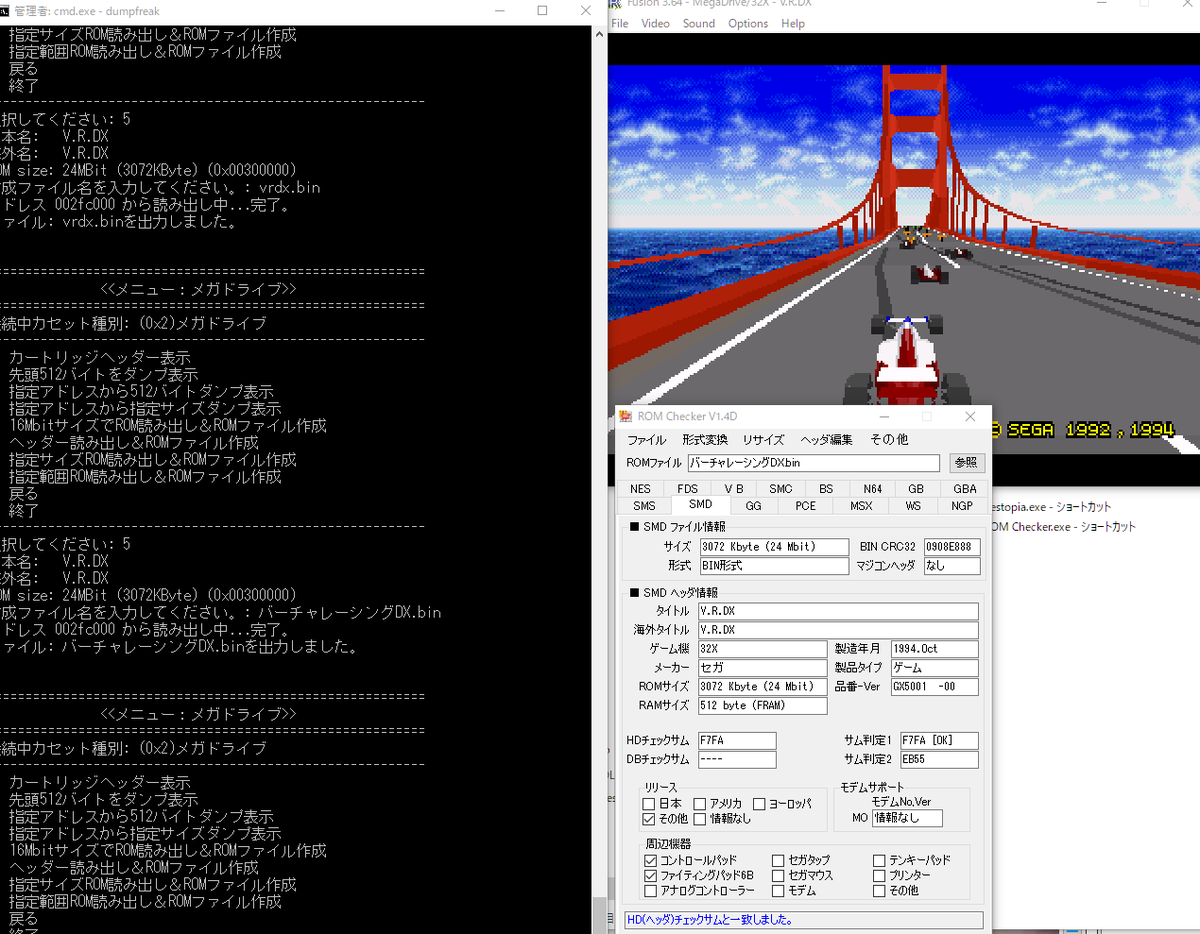Screen dimensions: 1200x934
Task: Switch to the SMC tab
Action: 781,489
